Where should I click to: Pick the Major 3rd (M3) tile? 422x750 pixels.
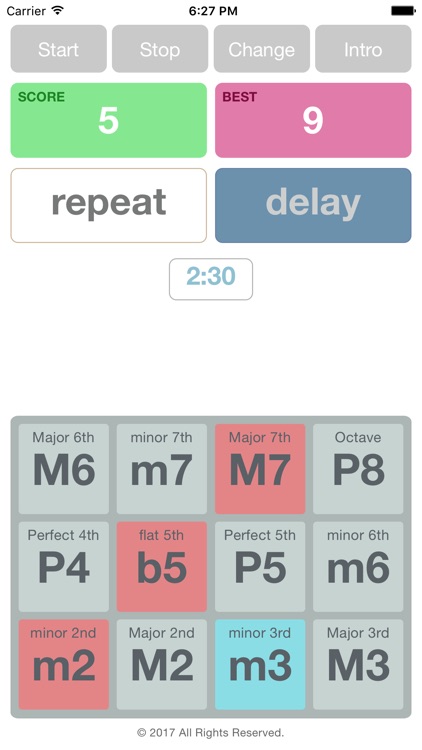coord(358,664)
